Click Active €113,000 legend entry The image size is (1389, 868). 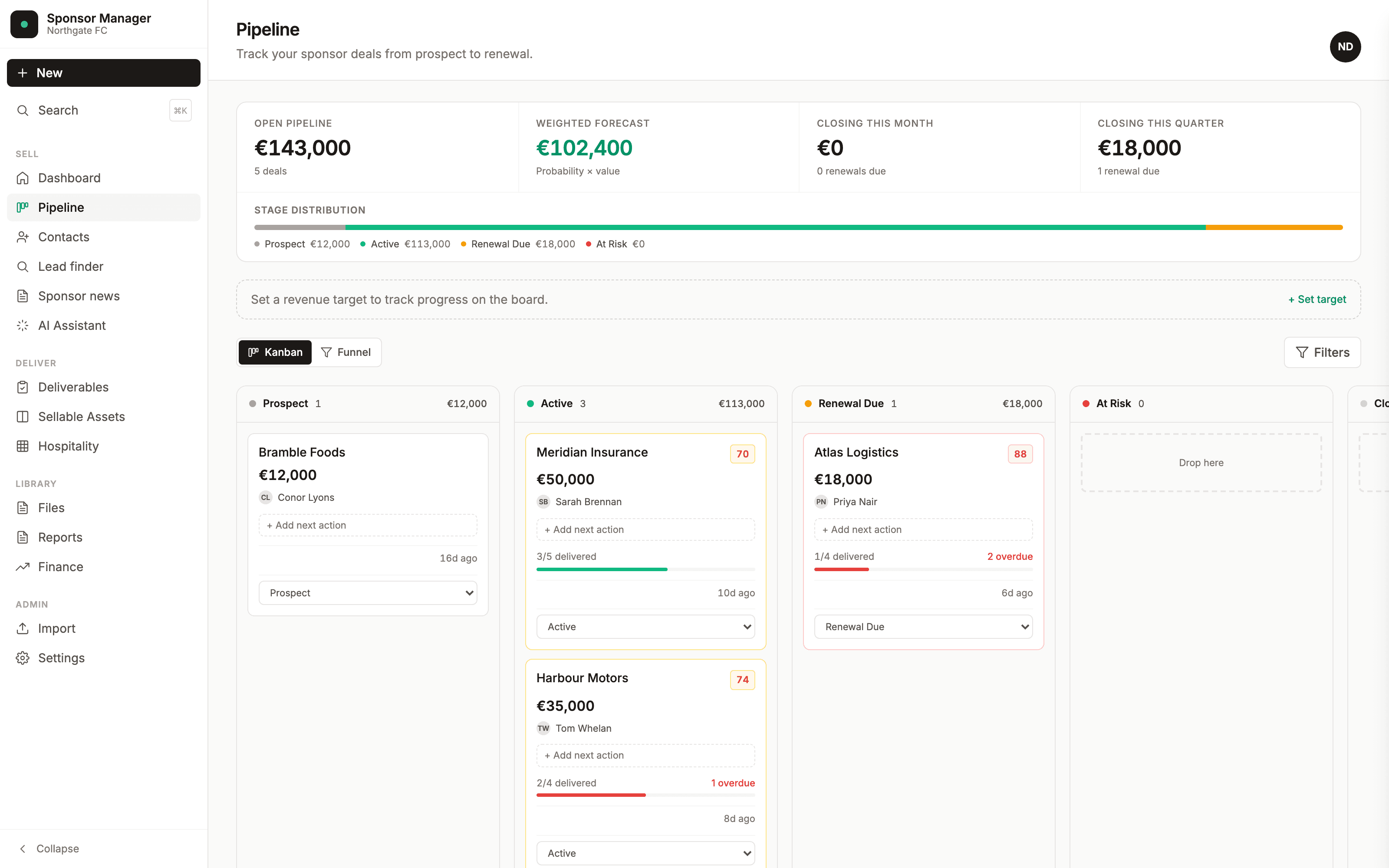click(405, 244)
